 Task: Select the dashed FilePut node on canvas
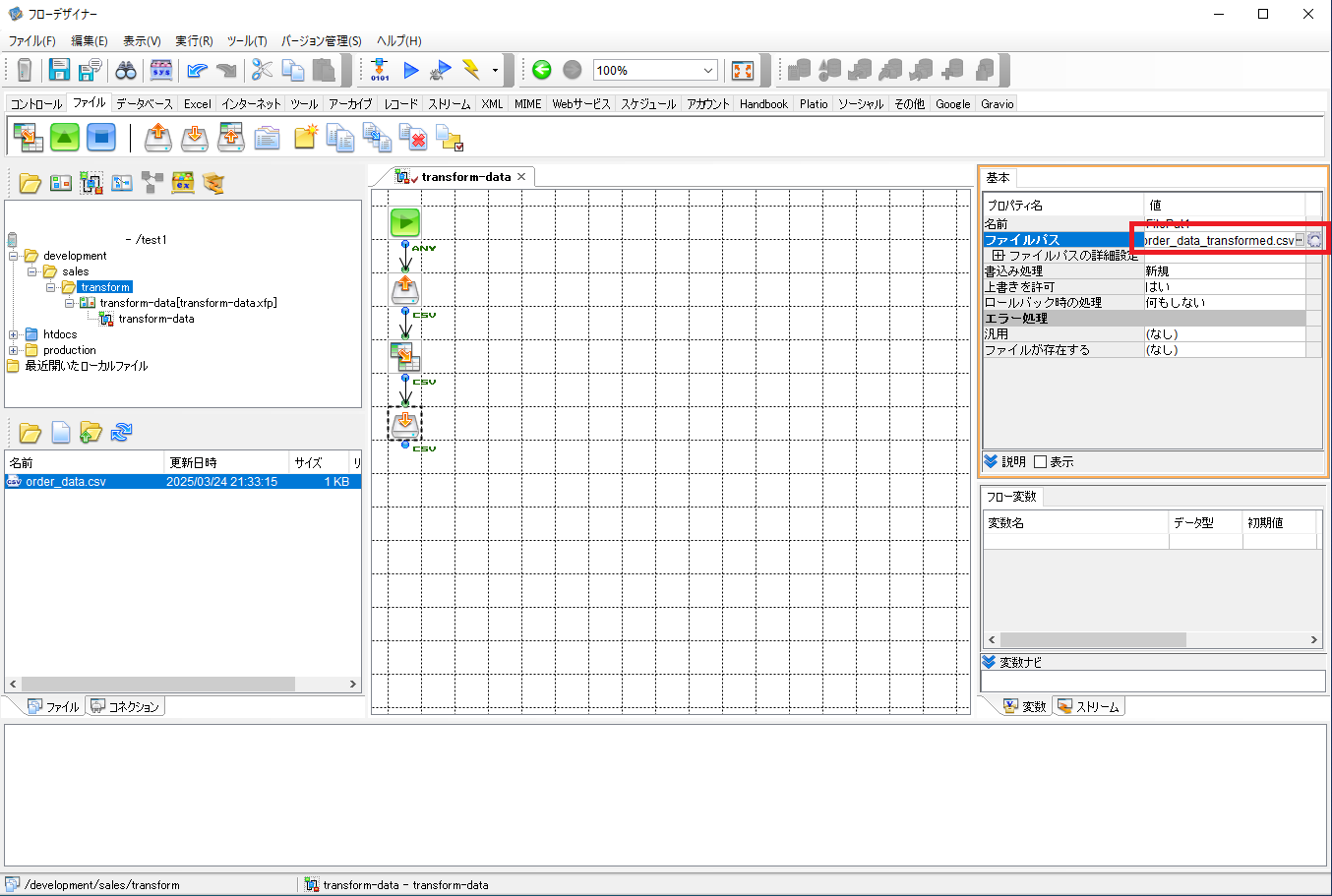click(404, 424)
